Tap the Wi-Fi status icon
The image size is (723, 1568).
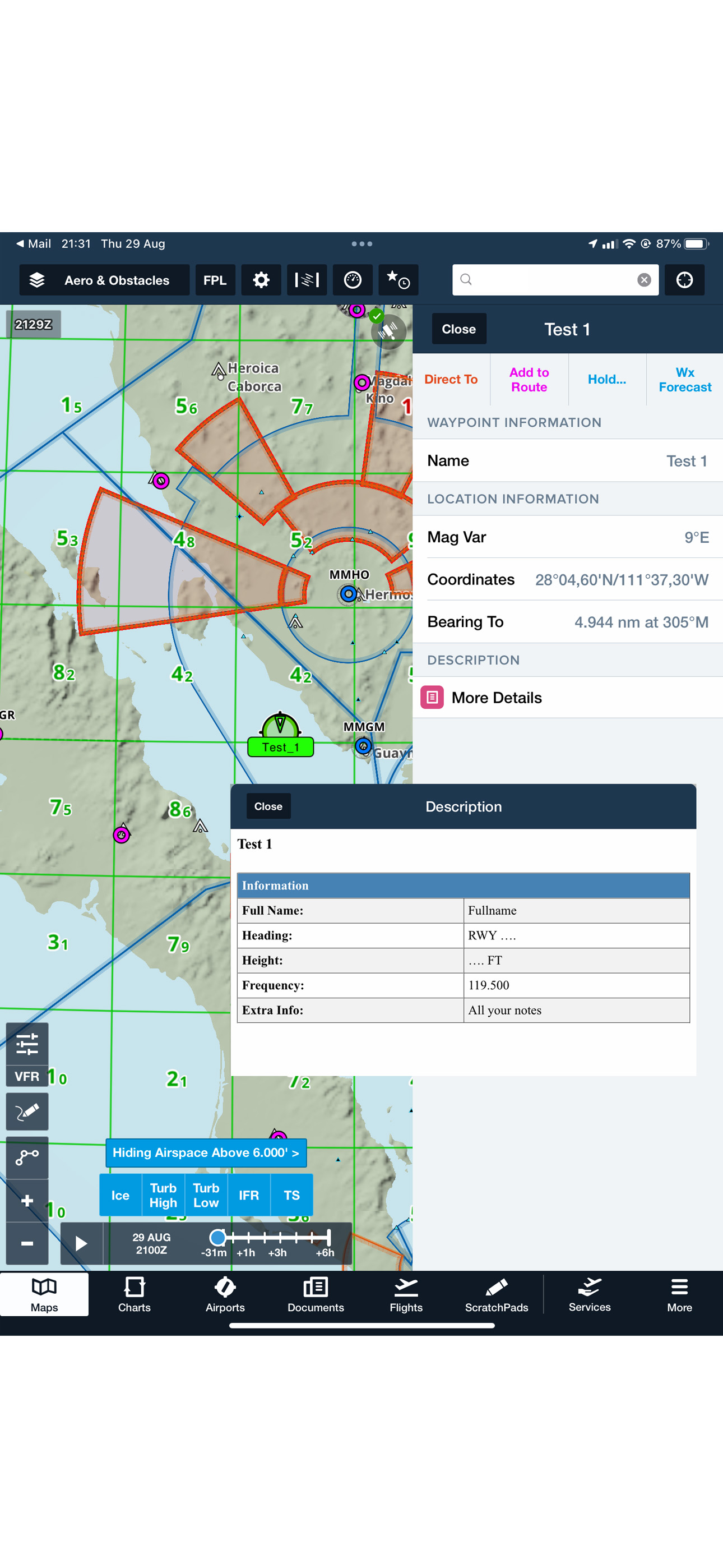tap(629, 243)
